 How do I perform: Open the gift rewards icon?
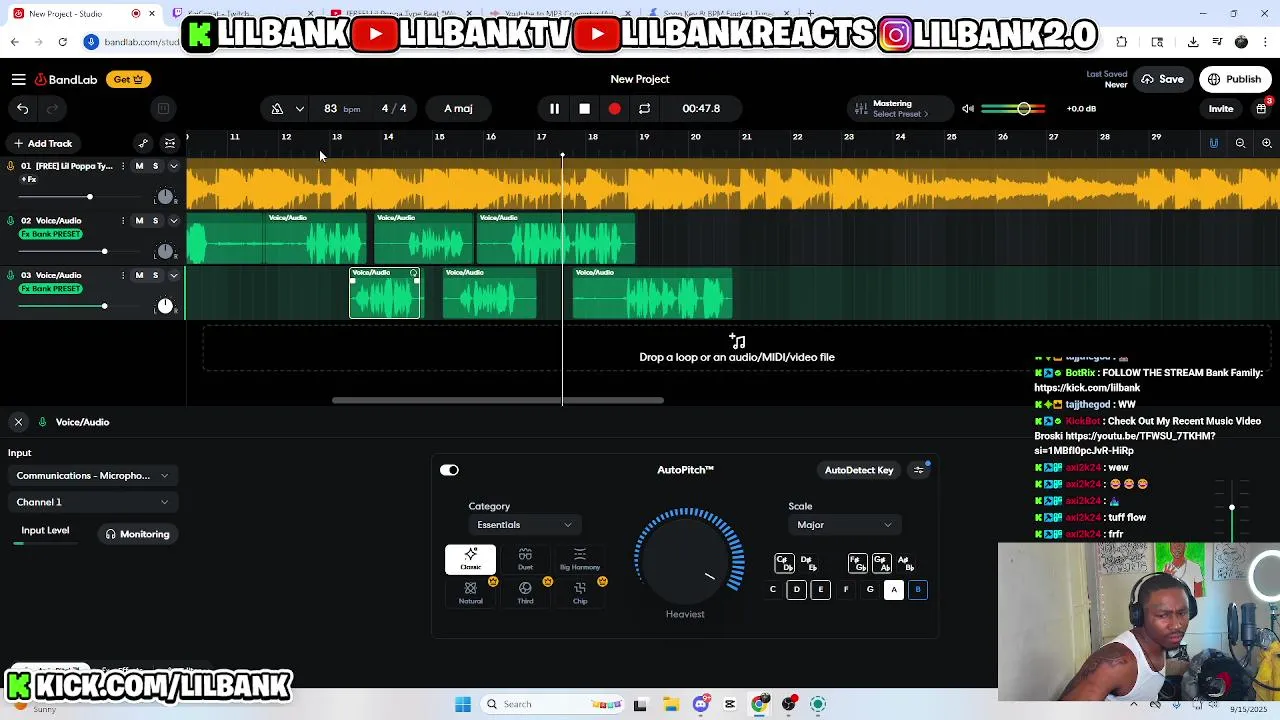(x=1262, y=108)
